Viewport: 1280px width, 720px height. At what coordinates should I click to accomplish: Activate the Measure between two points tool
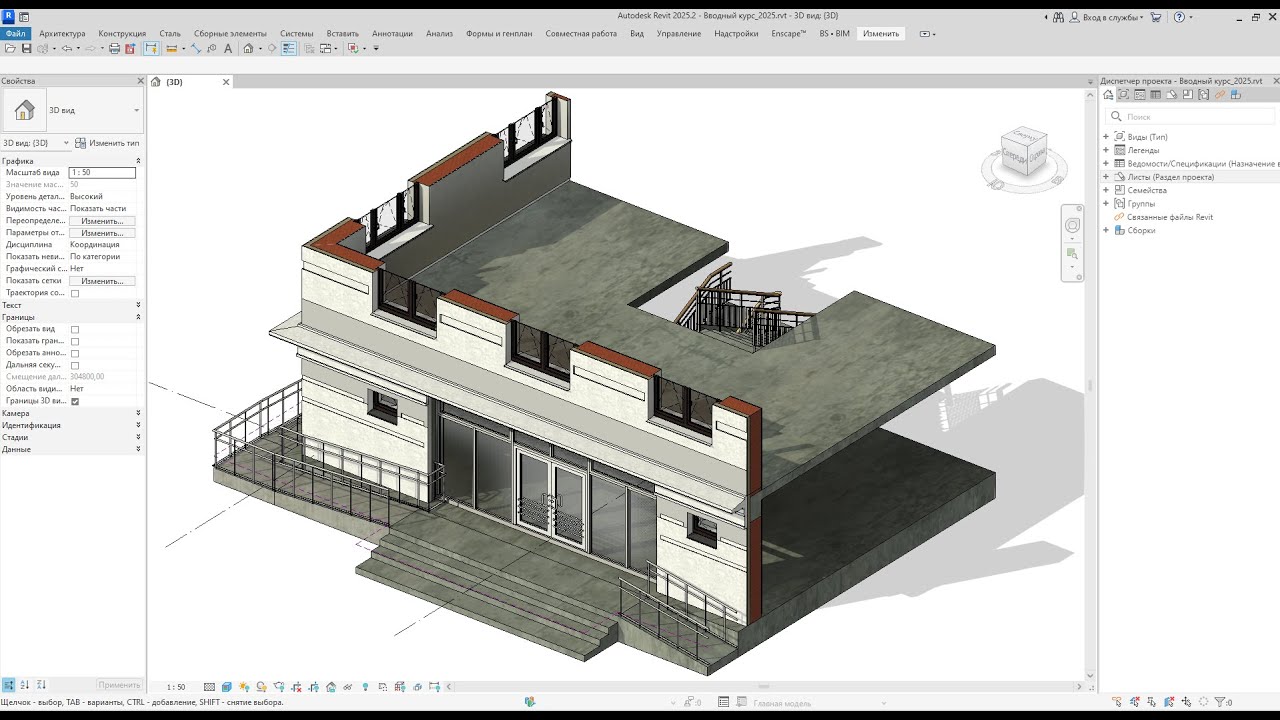171,48
